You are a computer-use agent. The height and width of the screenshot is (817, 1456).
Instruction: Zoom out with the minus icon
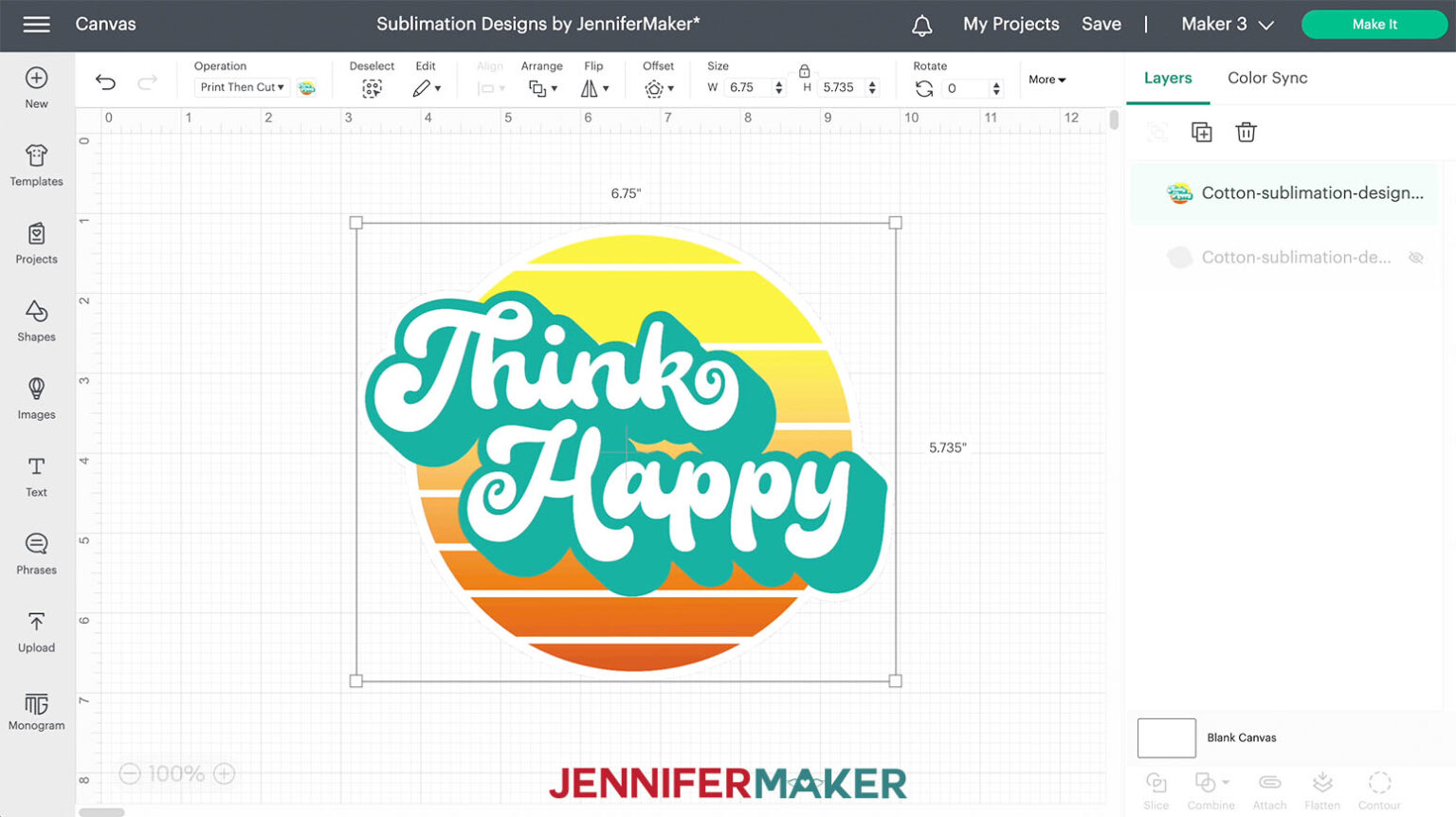(130, 773)
